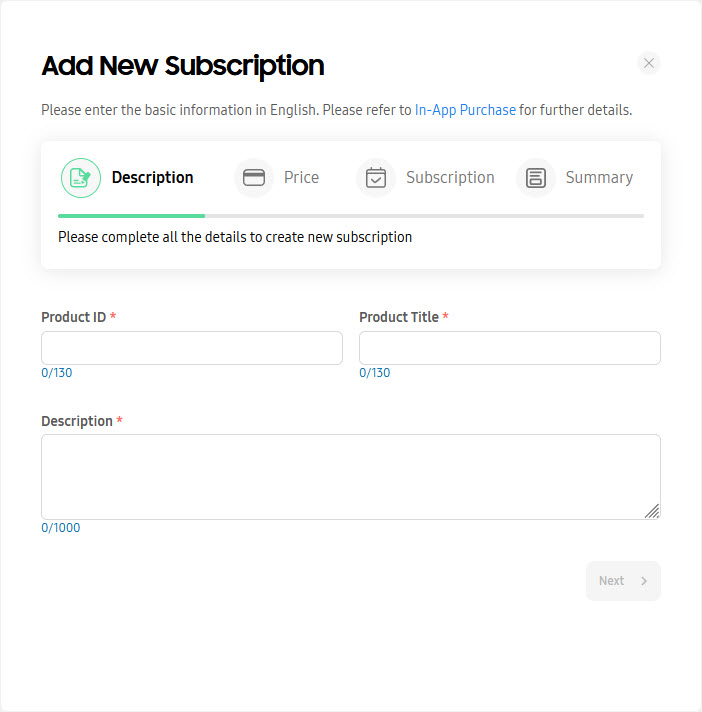Image resolution: width=702 pixels, height=712 pixels.
Task: Go to the Subscription step label
Action: (x=450, y=178)
